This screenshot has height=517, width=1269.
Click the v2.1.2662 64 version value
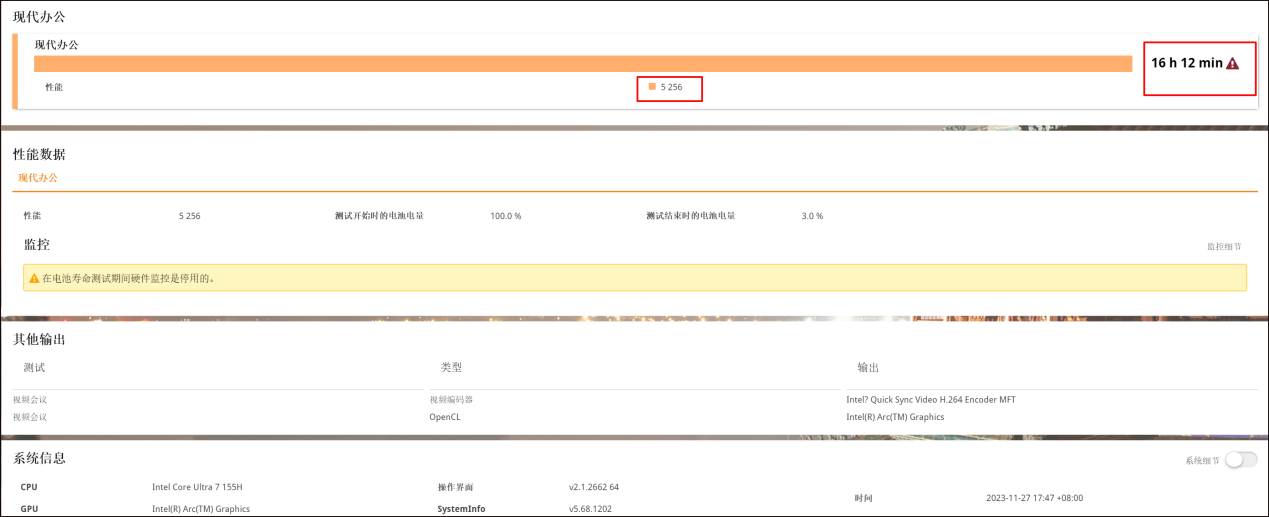click(594, 487)
